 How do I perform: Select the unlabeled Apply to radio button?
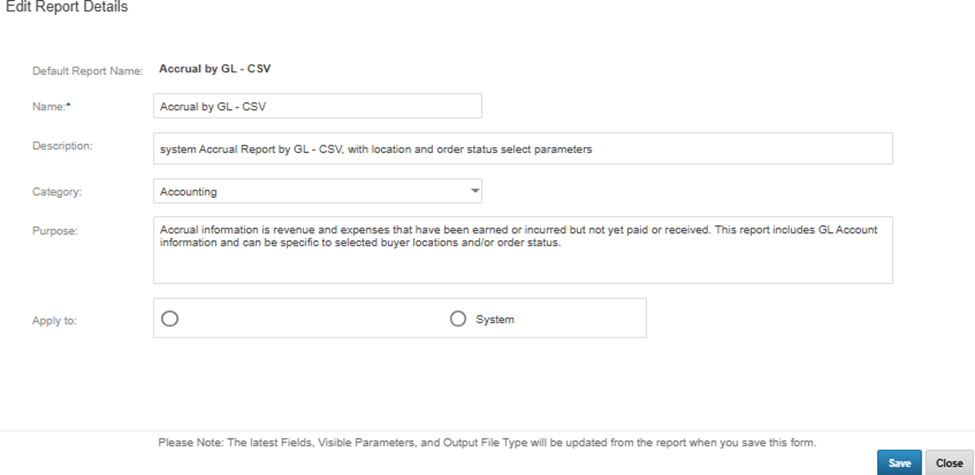coord(170,319)
